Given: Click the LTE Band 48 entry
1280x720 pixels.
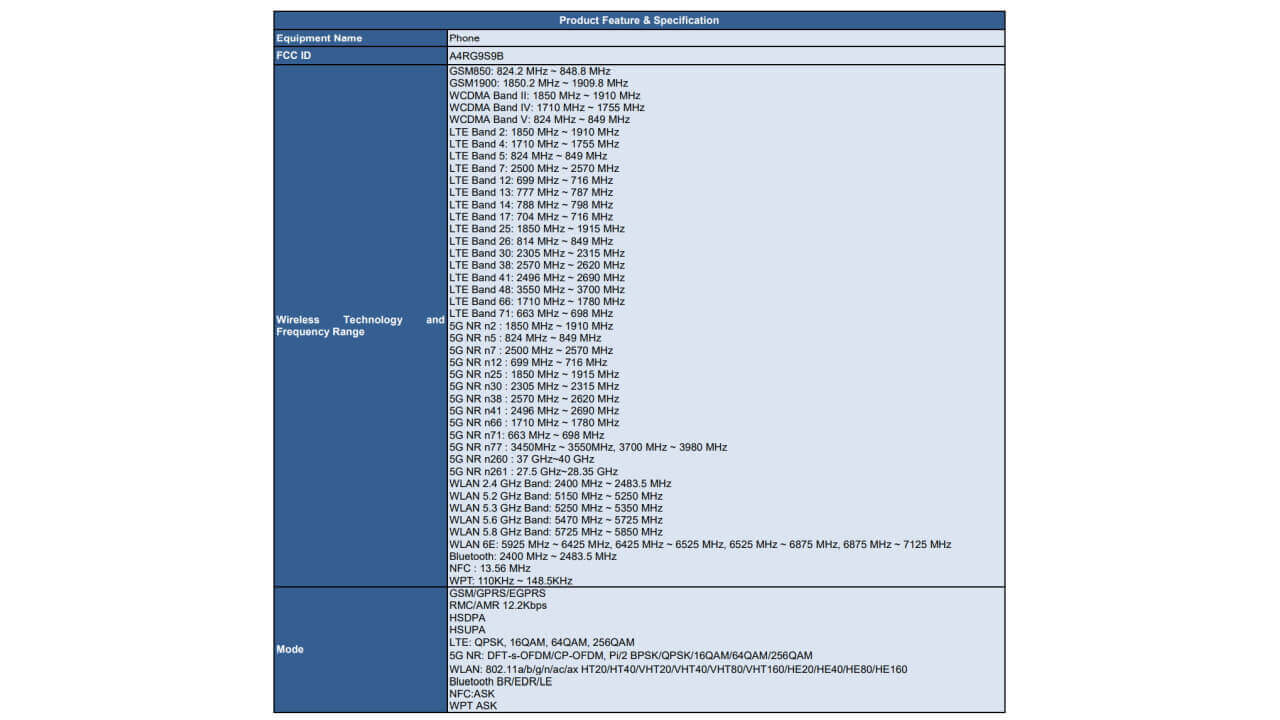Looking at the screenshot, I should [x=537, y=289].
